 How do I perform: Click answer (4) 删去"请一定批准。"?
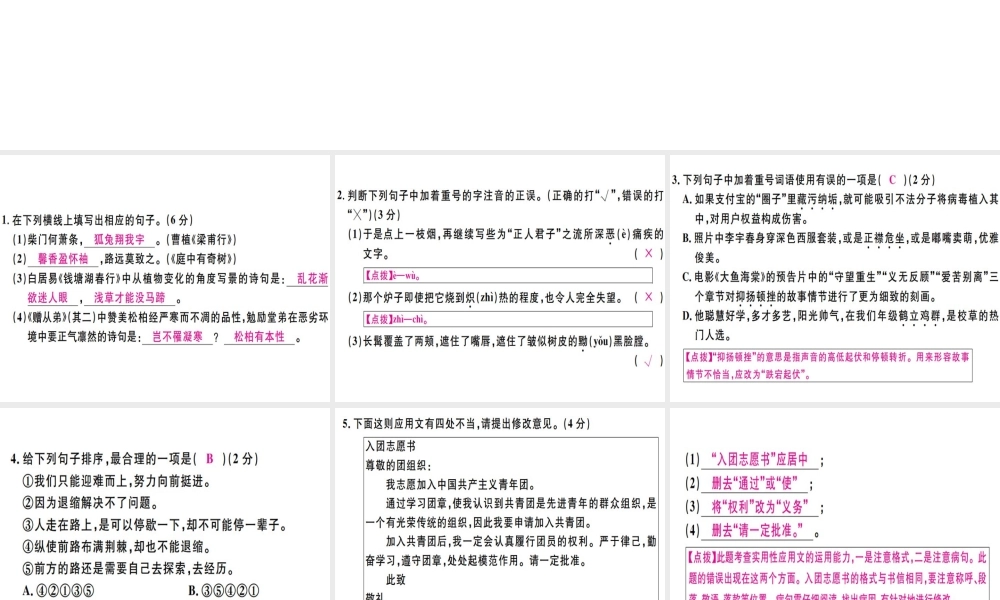coord(758,530)
